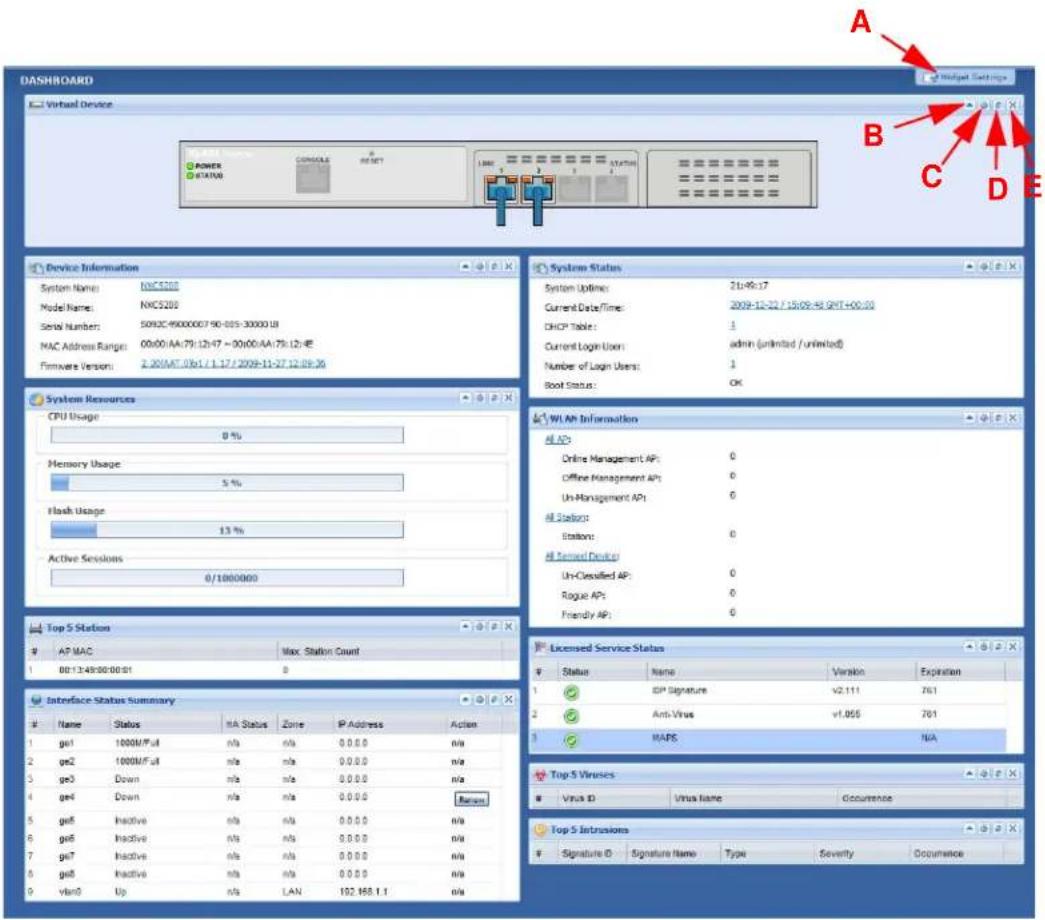Select the highlighted MAPS service row

click(x=768, y=739)
